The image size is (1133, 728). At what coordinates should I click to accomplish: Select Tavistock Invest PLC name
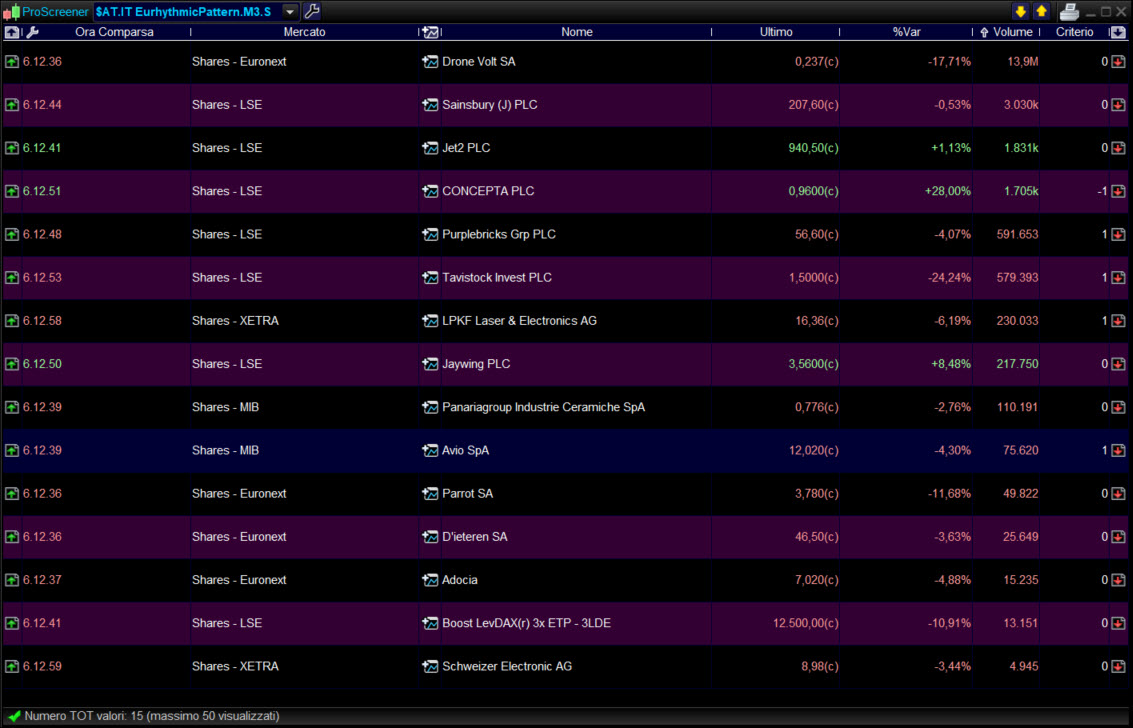coord(497,278)
